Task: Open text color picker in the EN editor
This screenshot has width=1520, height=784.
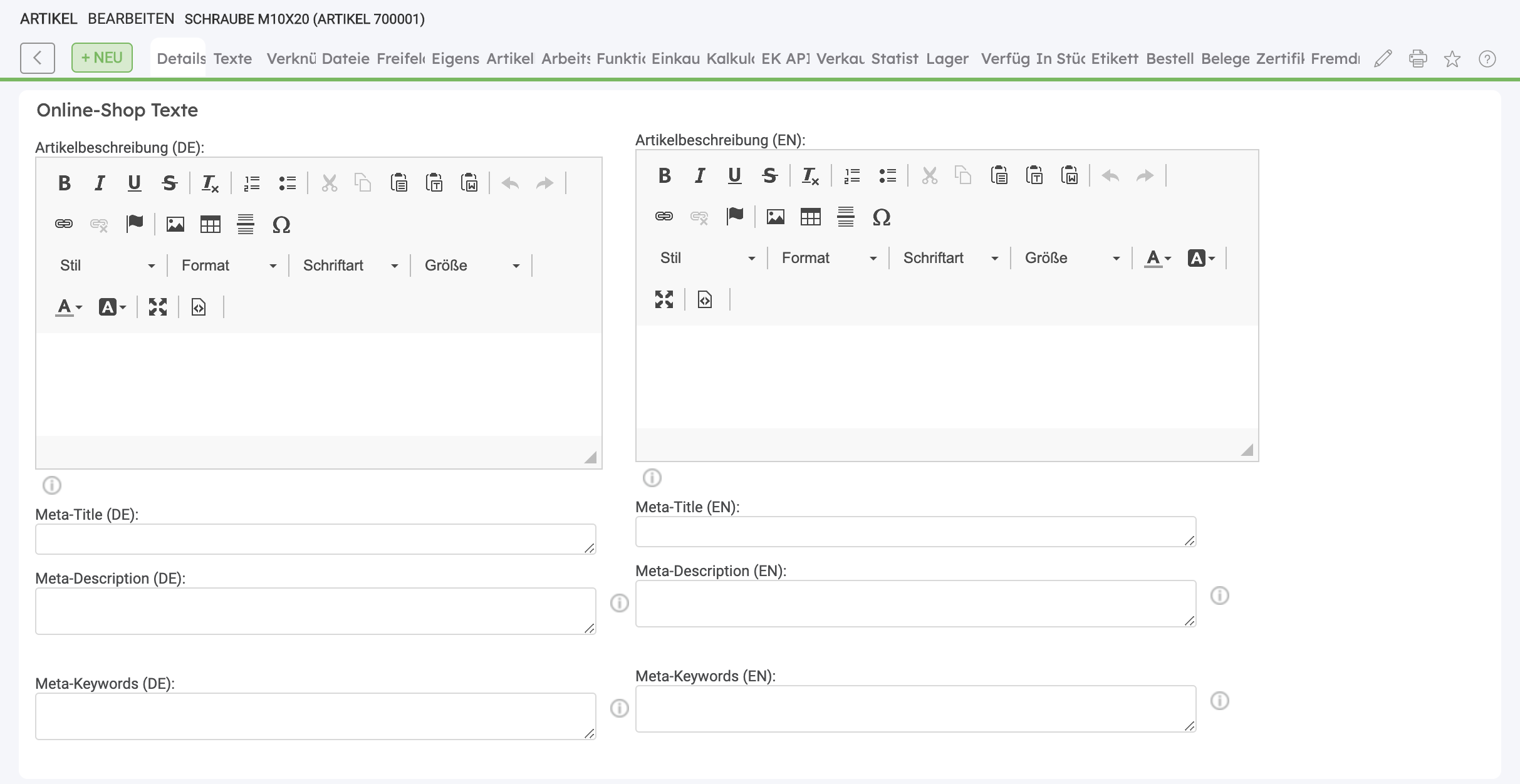Action: tap(1157, 258)
